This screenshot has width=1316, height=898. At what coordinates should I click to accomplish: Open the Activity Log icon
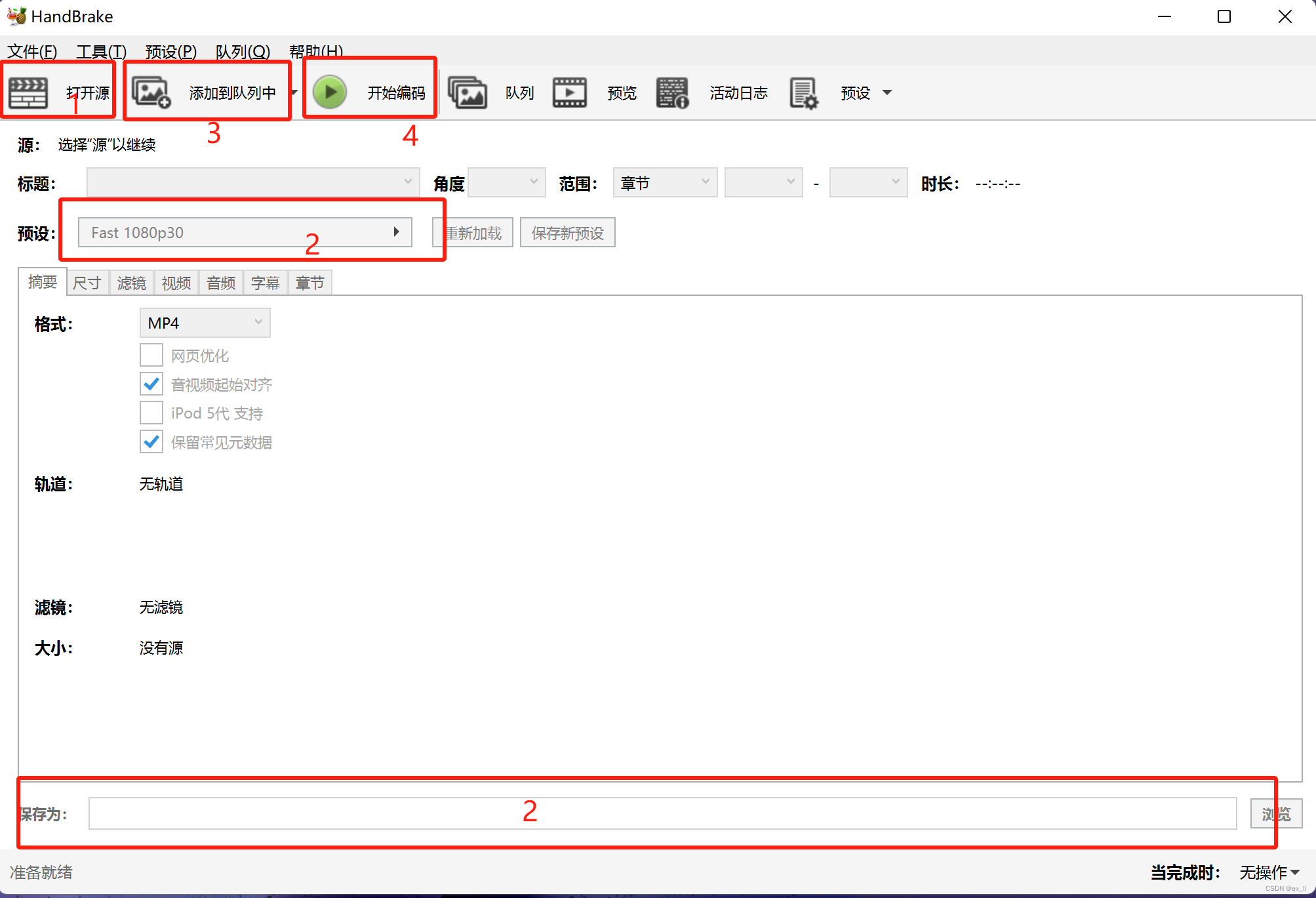click(x=672, y=92)
